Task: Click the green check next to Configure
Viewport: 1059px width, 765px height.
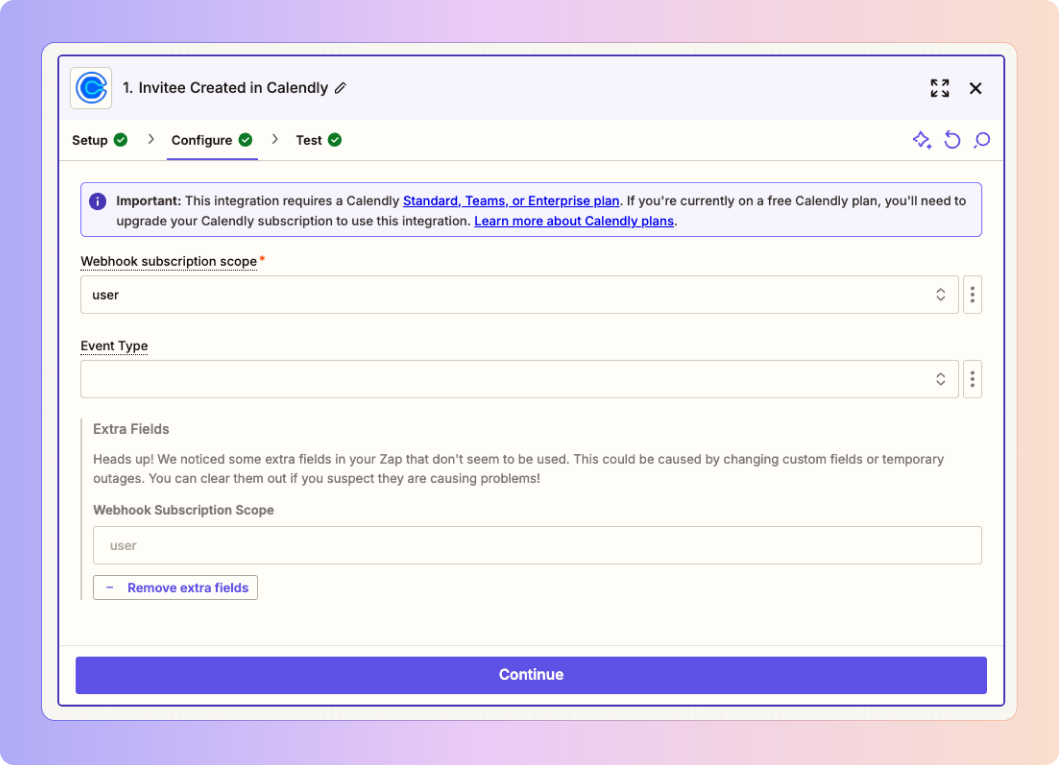Action: pyautogui.click(x=246, y=140)
